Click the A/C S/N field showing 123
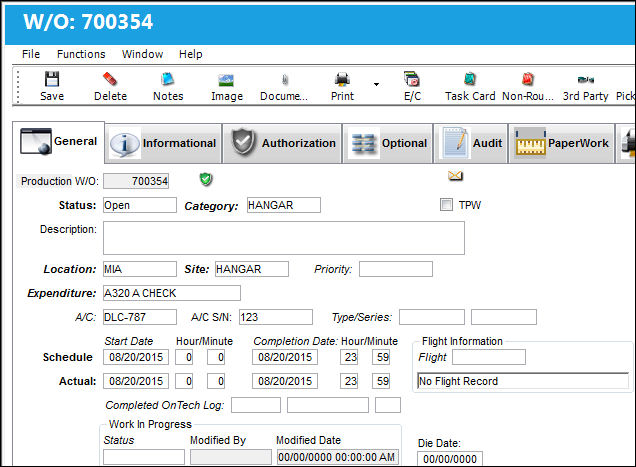This screenshot has width=636, height=467. pyautogui.click(x=276, y=317)
